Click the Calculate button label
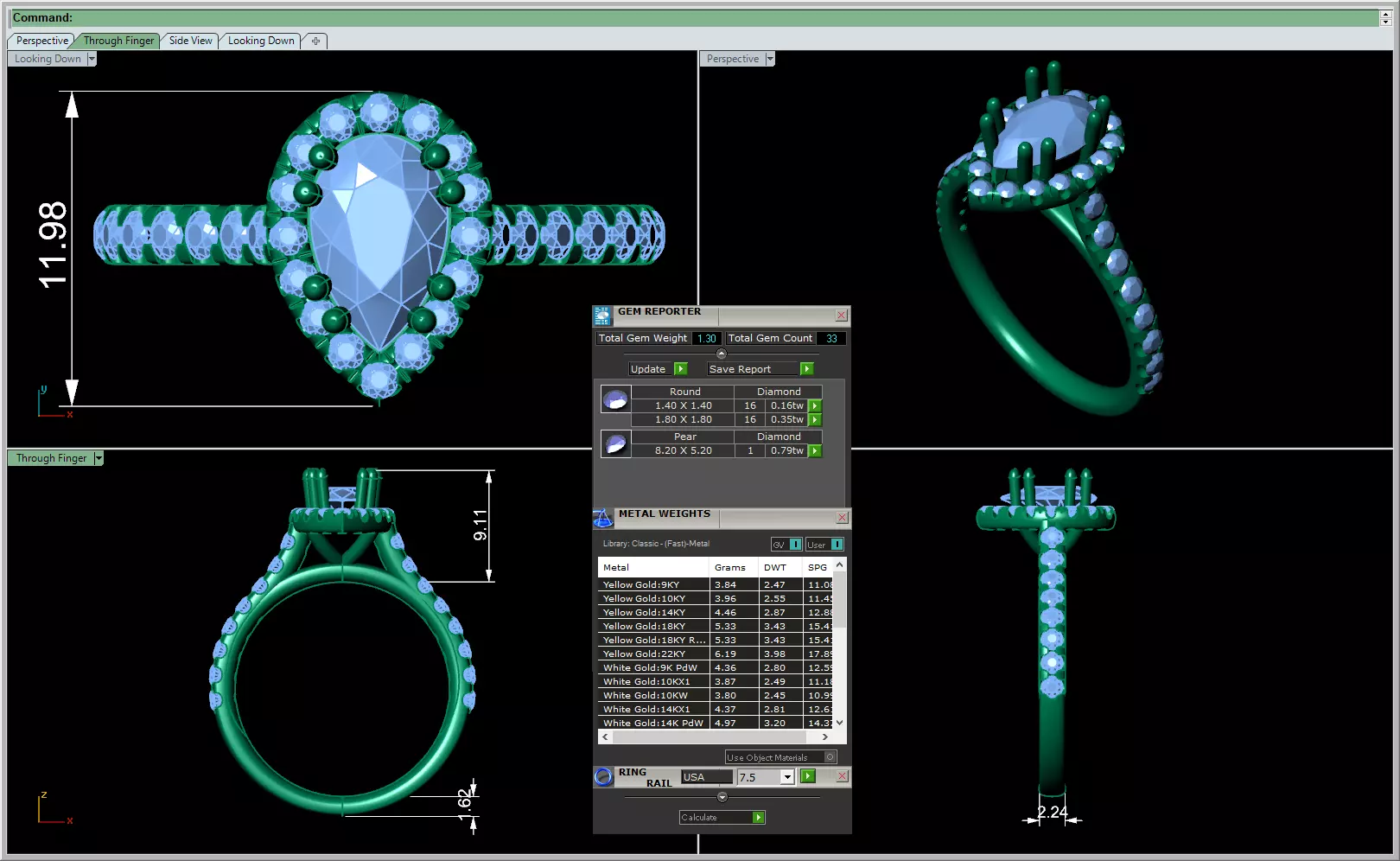The width and height of the screenshot is (1400, 861). point(699,818)
